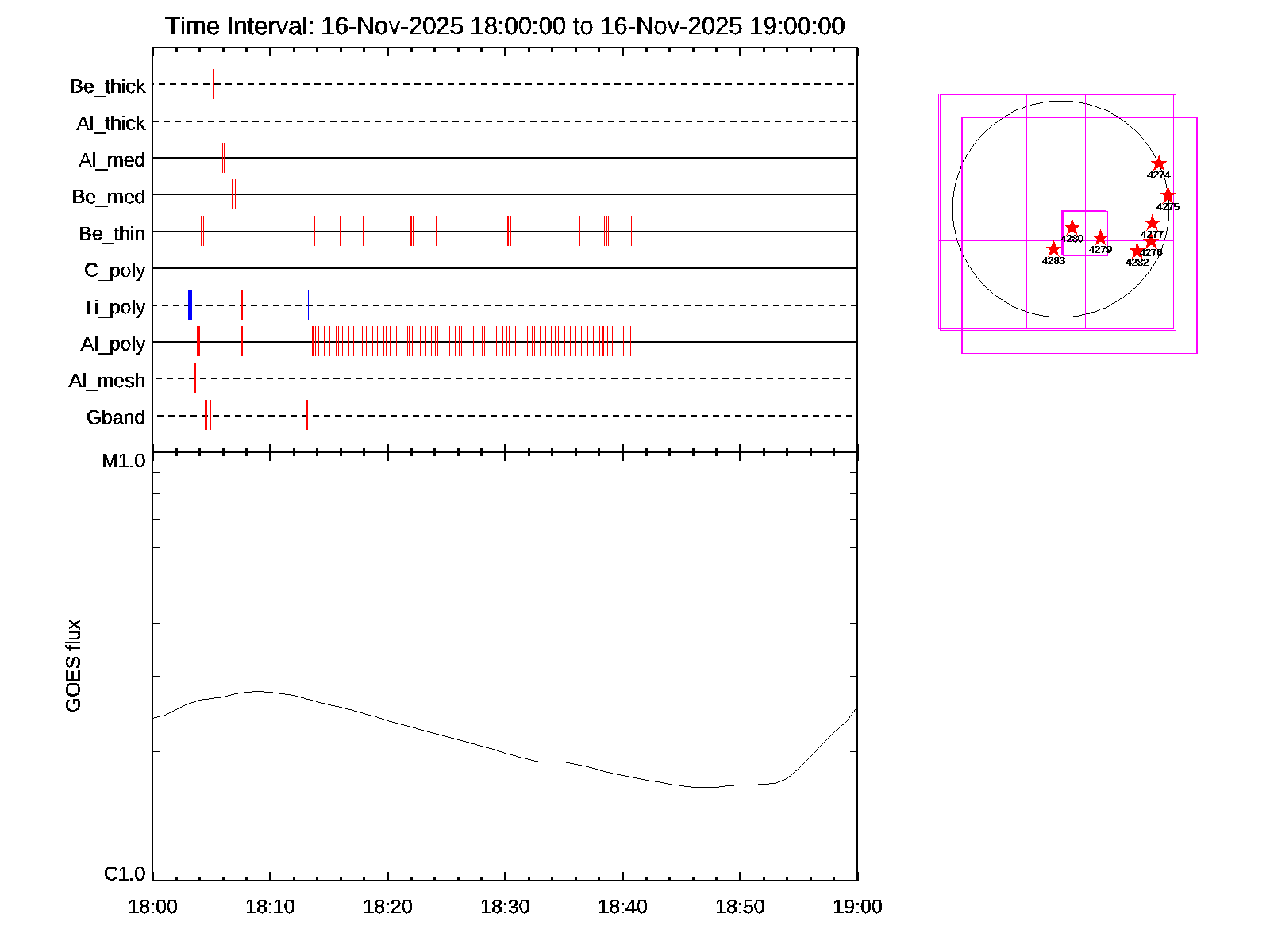Click the star for active region 4282
Screen dimensions: 1270x952
click(1137, 251)
